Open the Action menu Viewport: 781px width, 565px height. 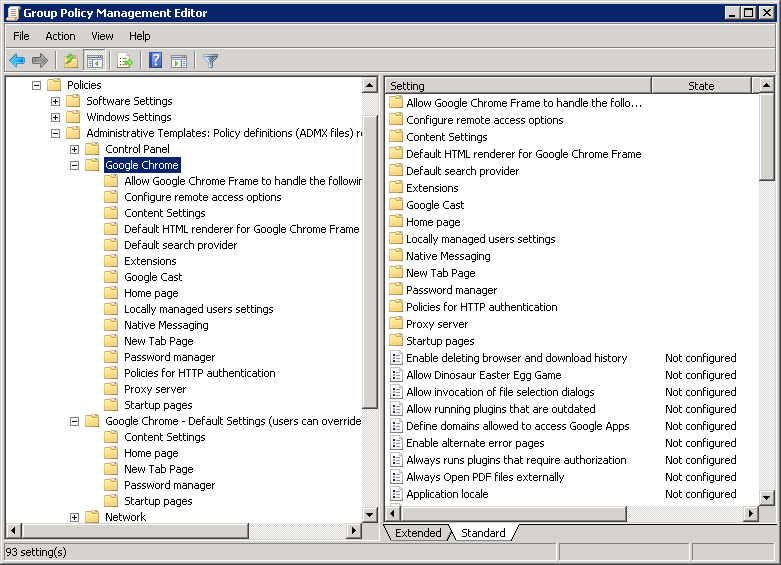pos(60,36)
